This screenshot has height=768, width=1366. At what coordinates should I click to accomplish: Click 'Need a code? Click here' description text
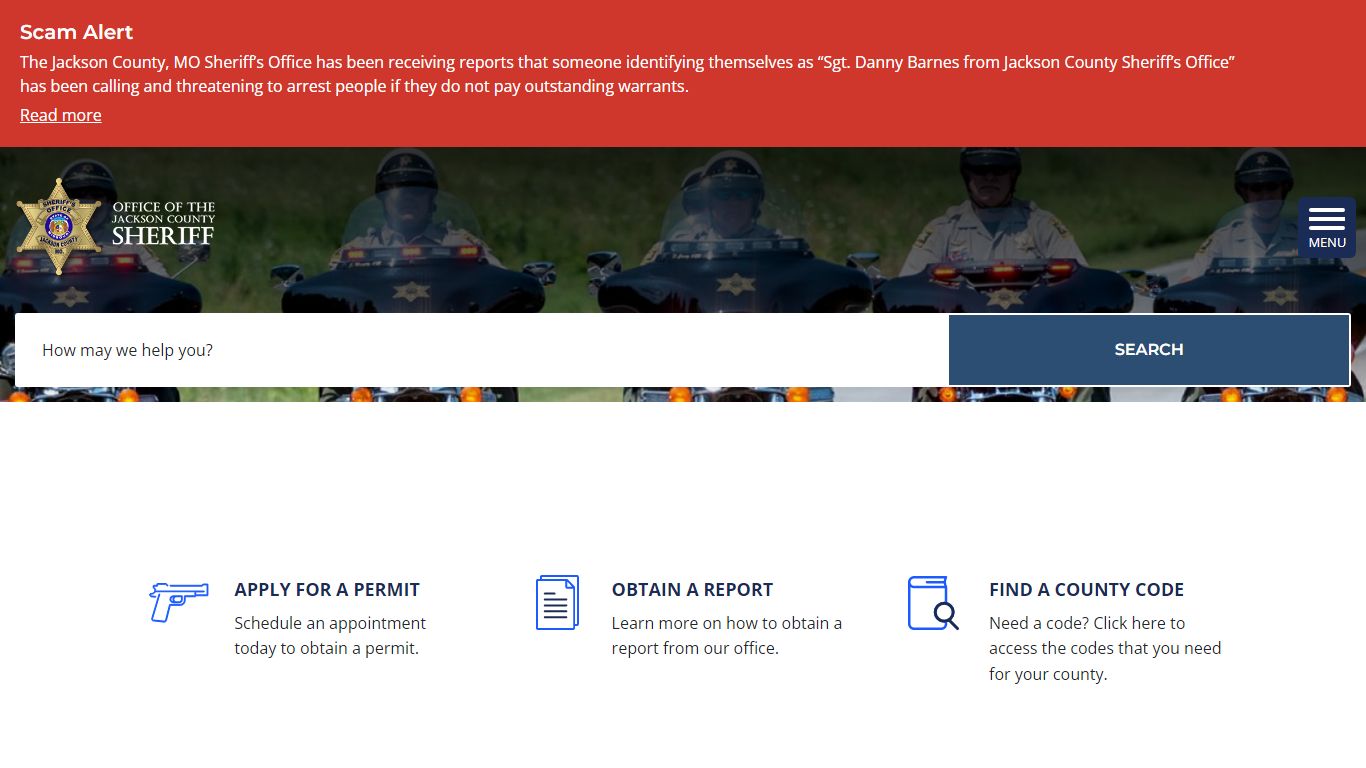pos(1105,648)
